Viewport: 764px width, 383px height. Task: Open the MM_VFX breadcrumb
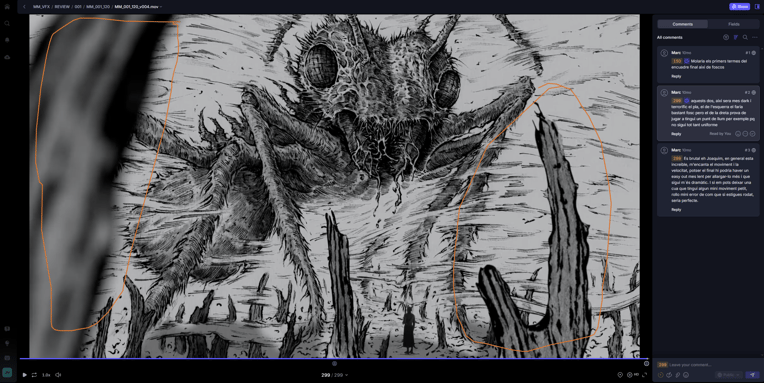tap(41, 7)
